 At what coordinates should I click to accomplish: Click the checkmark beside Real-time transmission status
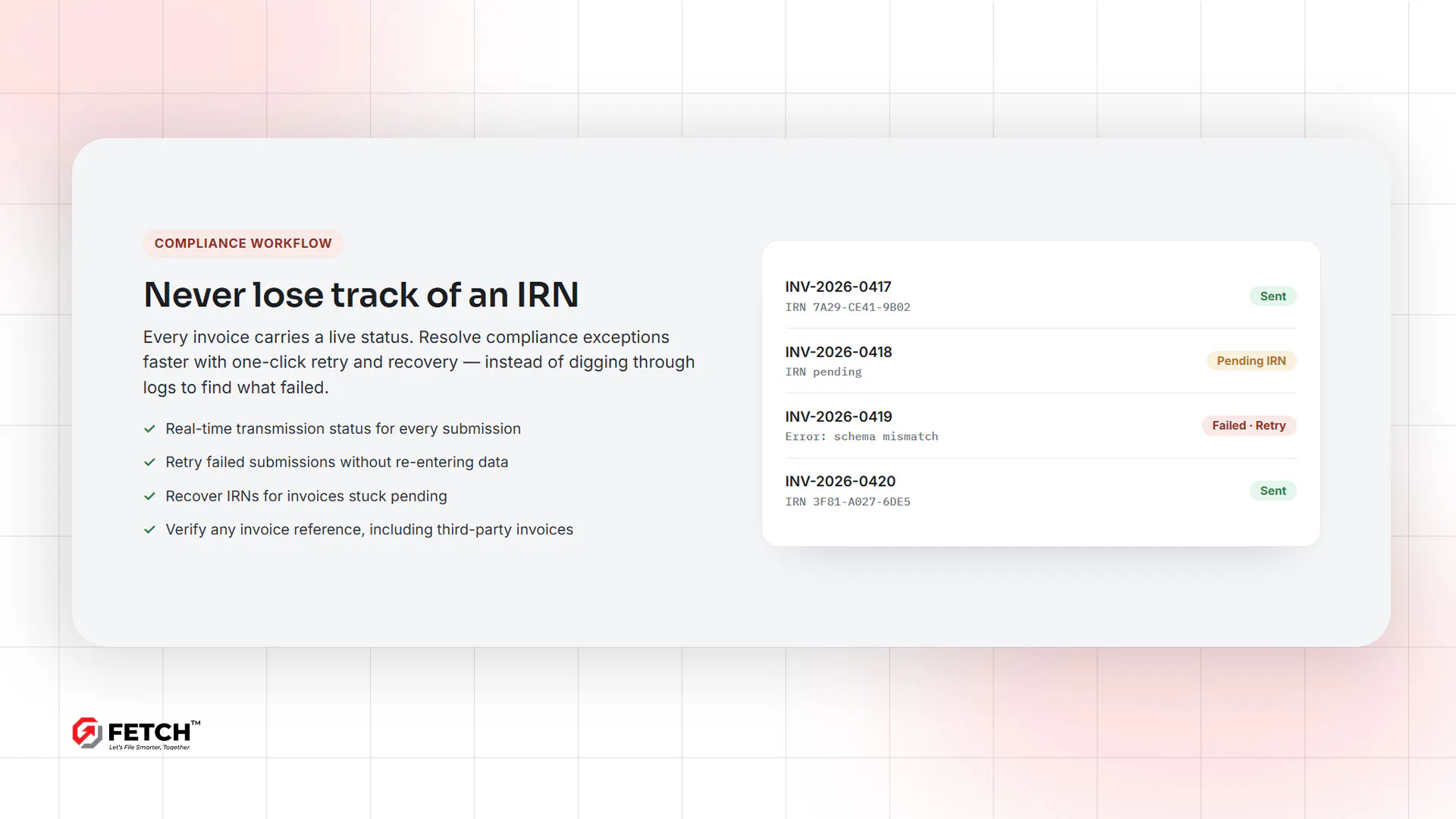tap(149, 429)
